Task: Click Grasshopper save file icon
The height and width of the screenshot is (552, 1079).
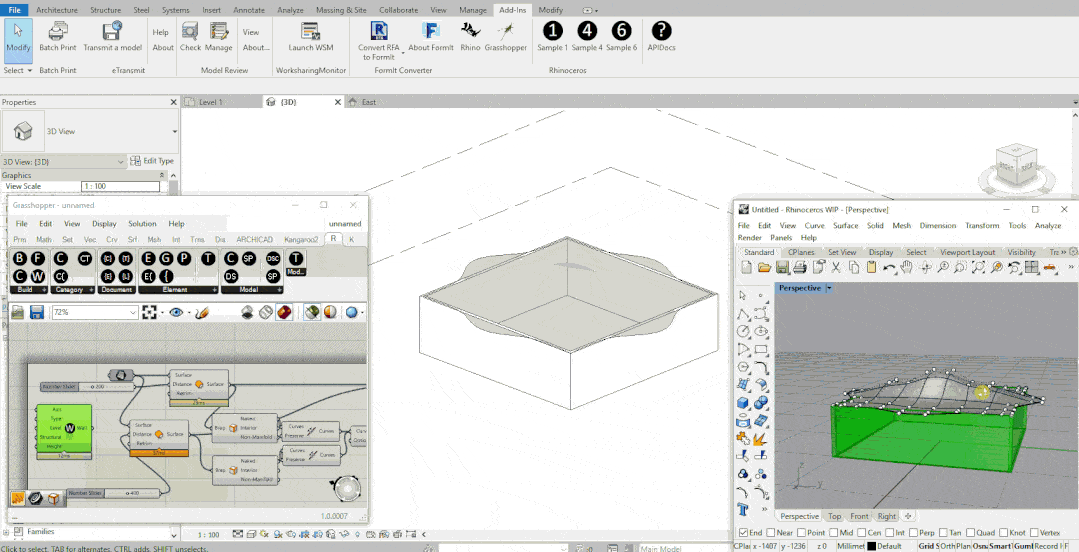Action: pyautogui.click(x=37, y=312)
